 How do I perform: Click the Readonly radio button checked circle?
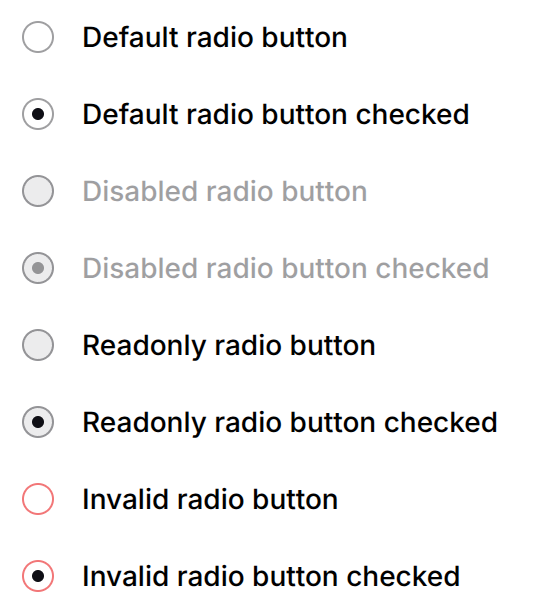[38, 422]
